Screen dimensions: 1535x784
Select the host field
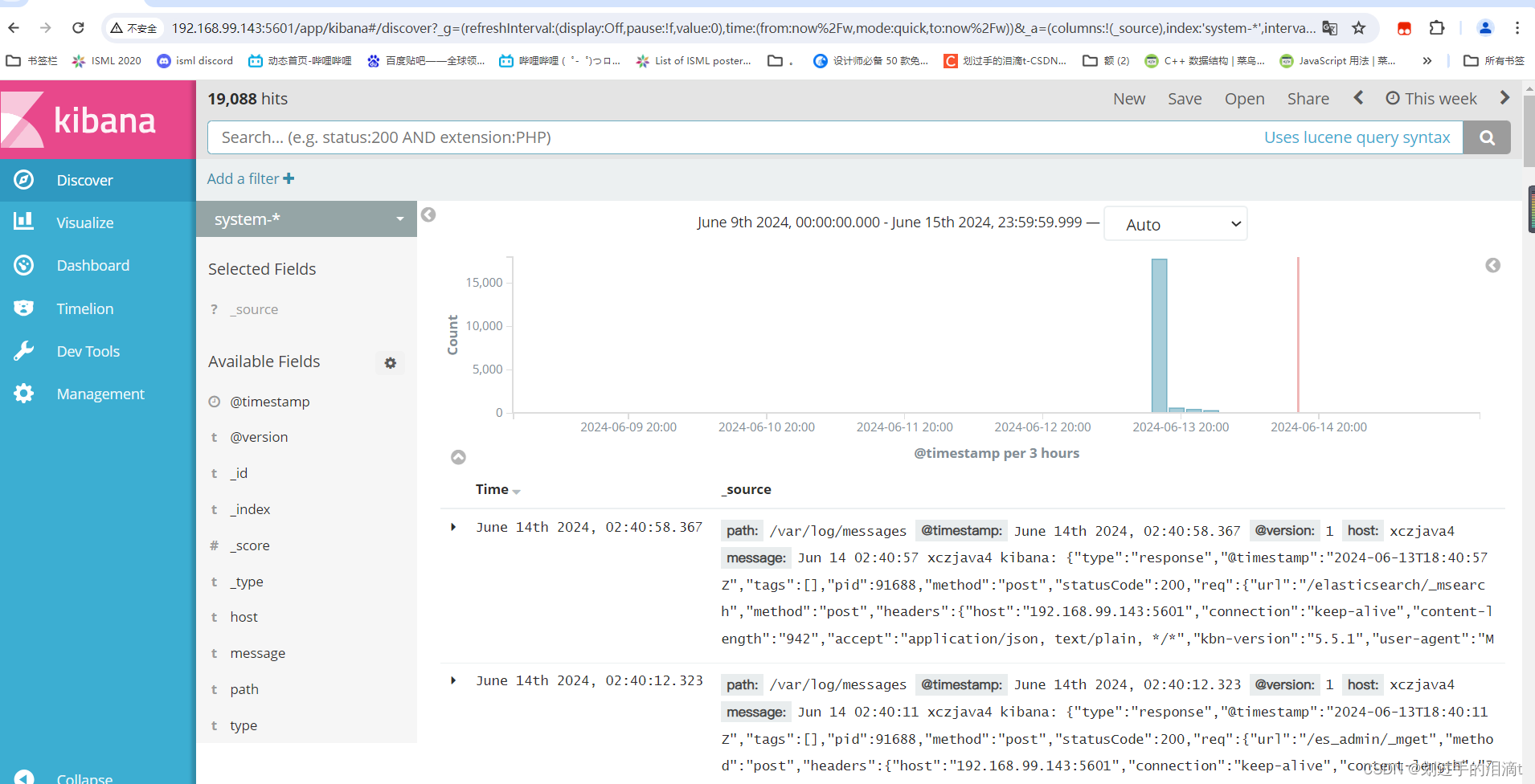point(244,617)
